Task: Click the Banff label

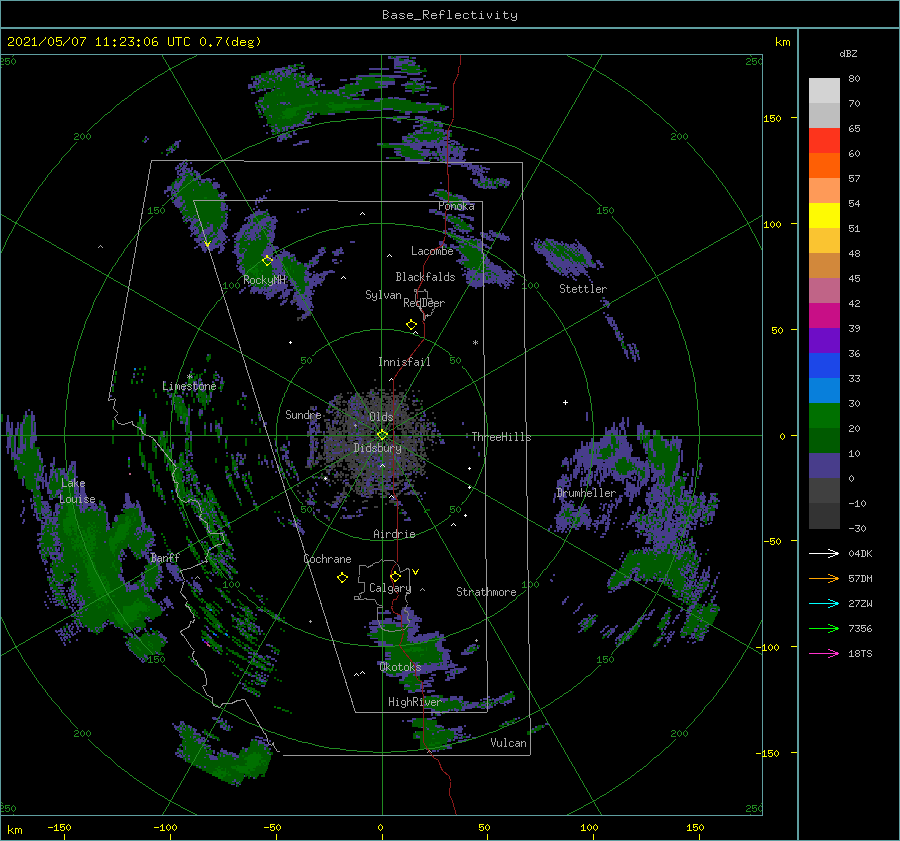Action: [x=165, y=558]
